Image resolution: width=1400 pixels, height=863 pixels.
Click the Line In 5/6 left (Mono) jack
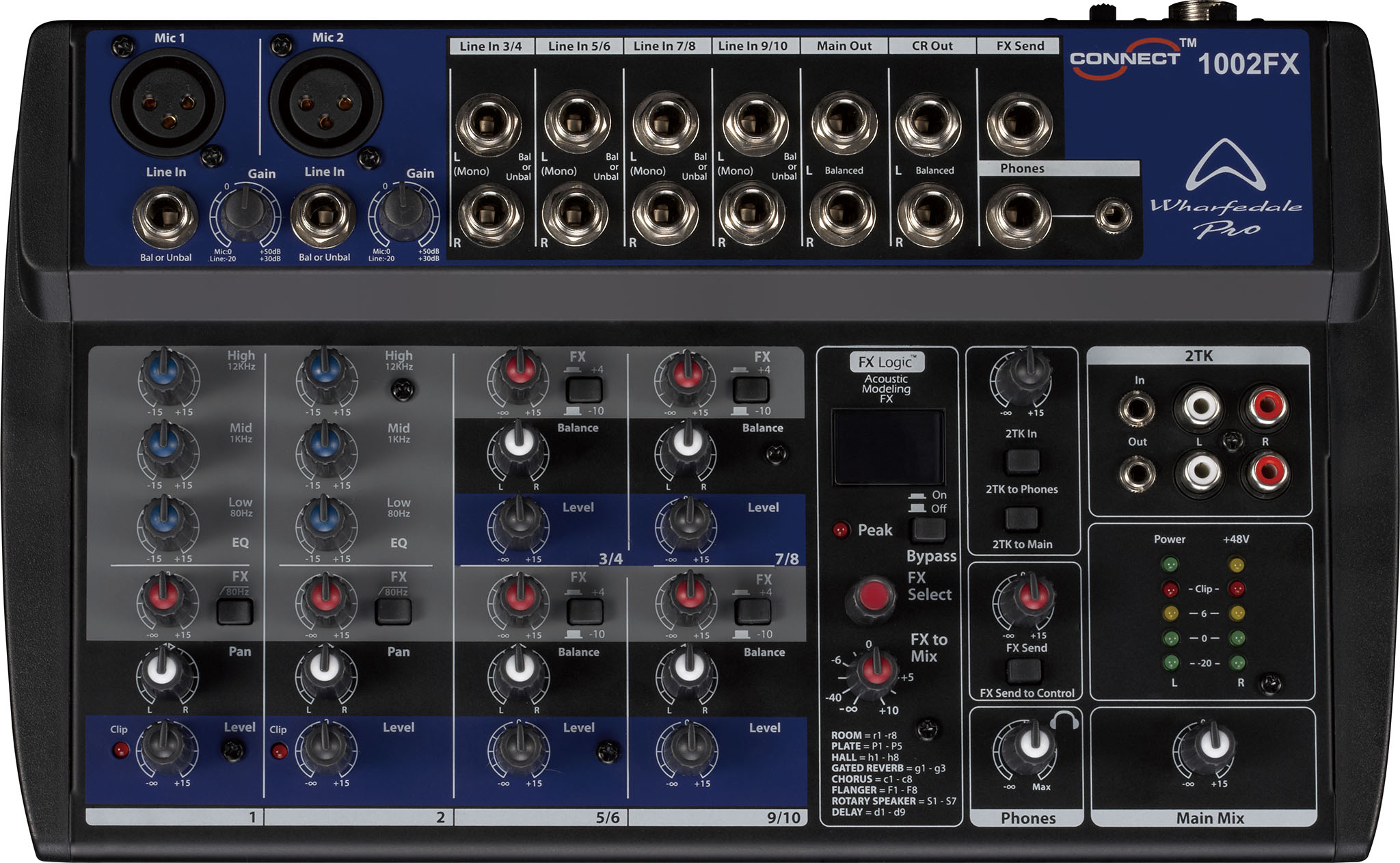pos(578,123)
